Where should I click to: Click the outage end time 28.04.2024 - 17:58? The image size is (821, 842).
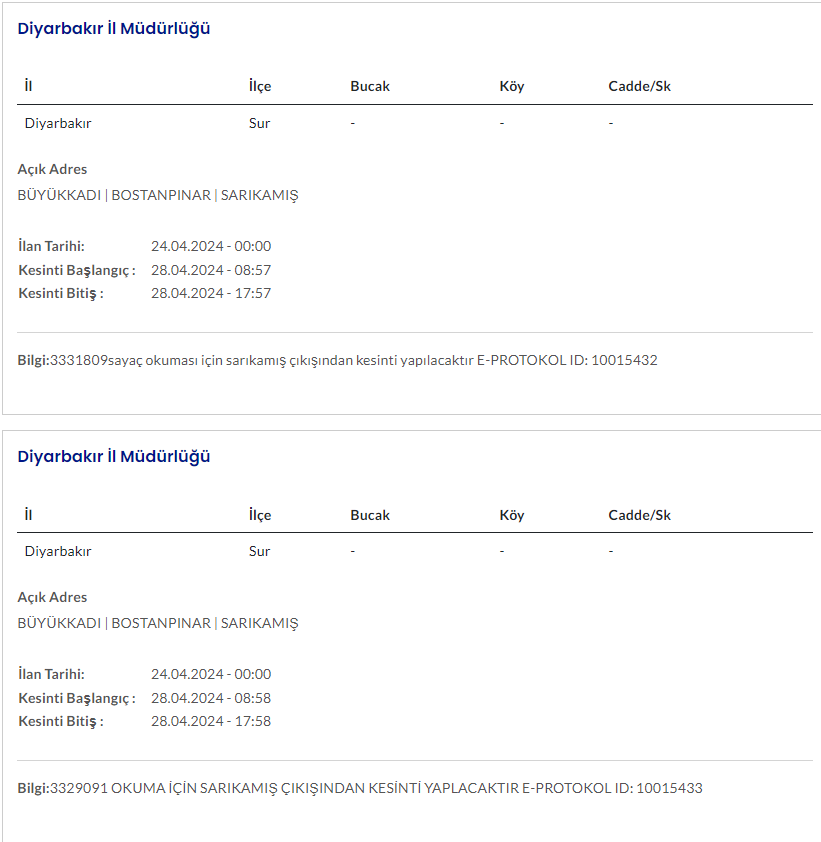point(211,722)
